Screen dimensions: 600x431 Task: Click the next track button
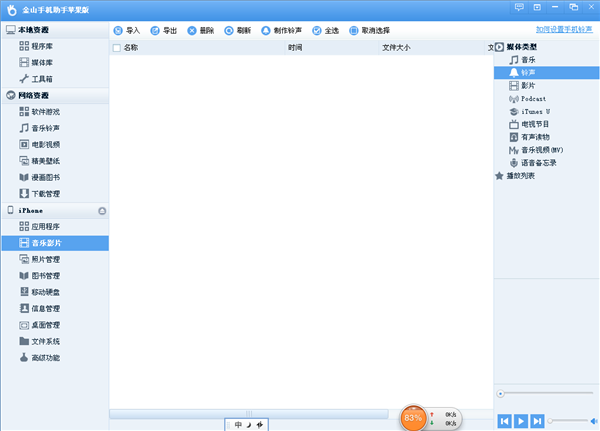tap(537, 421)
